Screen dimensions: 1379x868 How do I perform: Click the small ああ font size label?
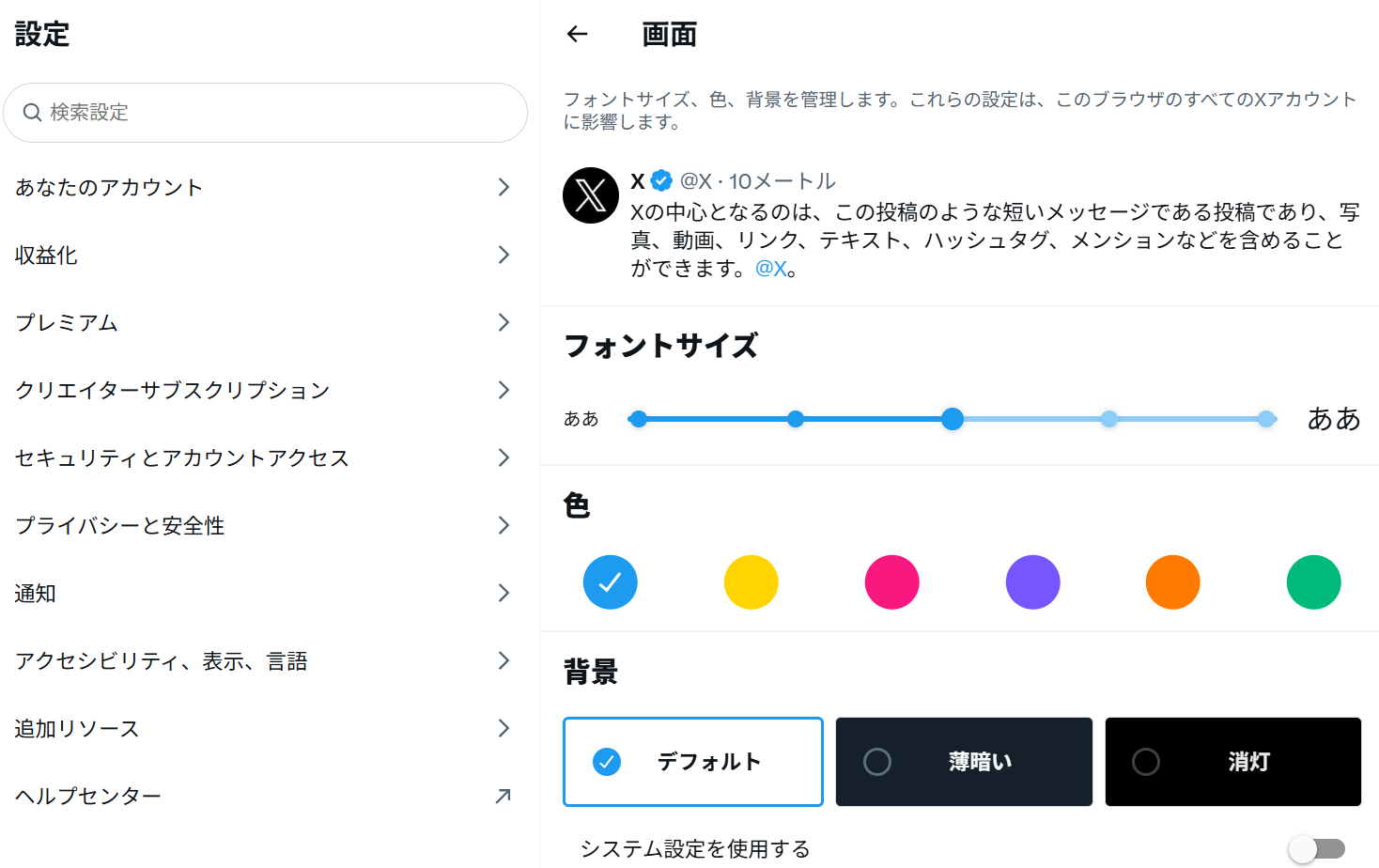(x=581, y=419)
